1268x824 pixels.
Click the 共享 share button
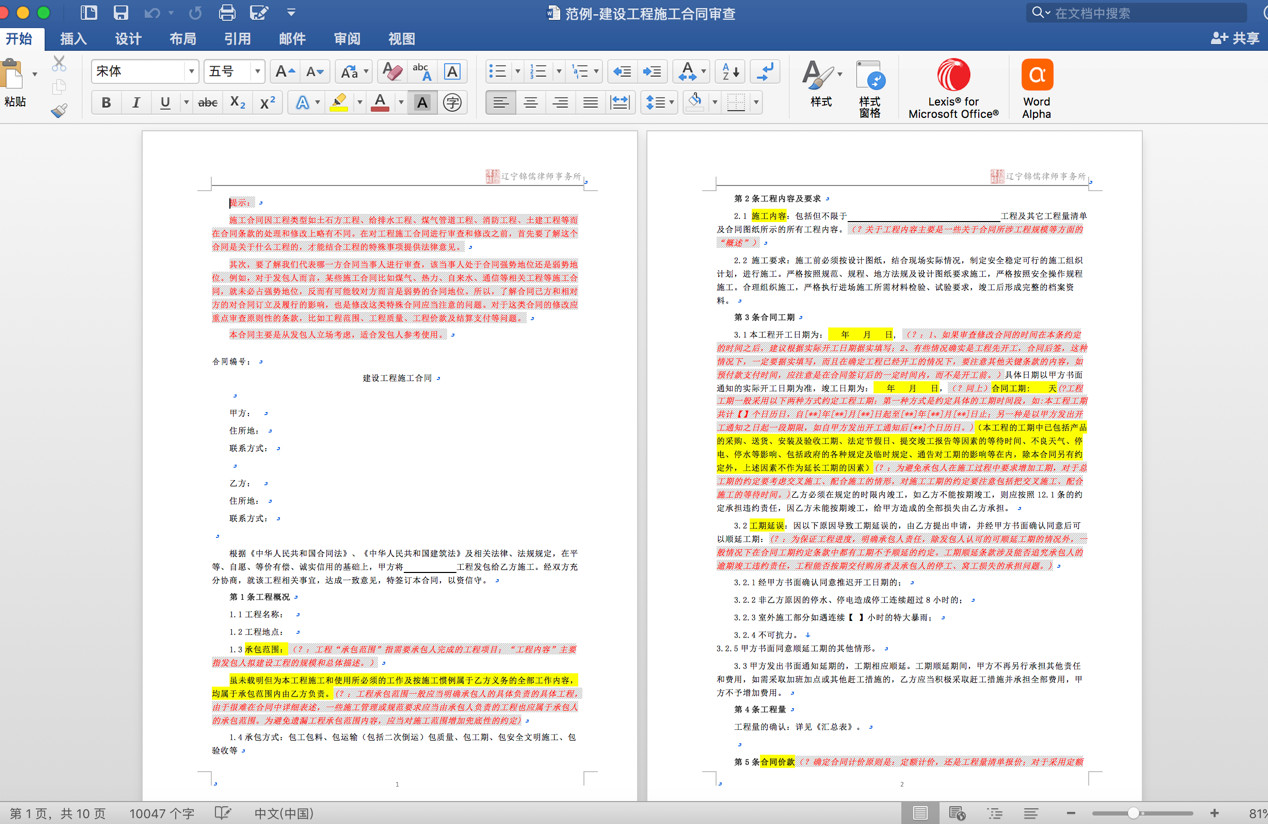click(1235, 38)
